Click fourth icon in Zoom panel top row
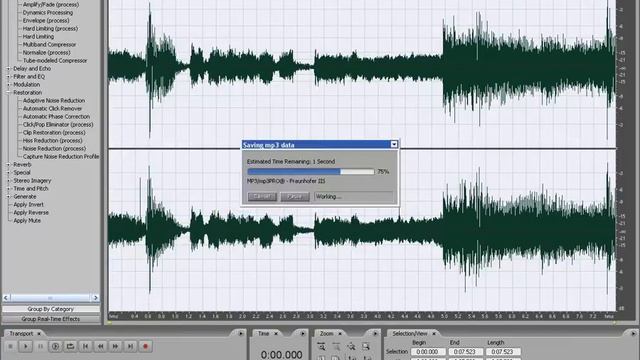Image resolution: width=640 pixels, height=360 pixels. [x=366, y=347]
